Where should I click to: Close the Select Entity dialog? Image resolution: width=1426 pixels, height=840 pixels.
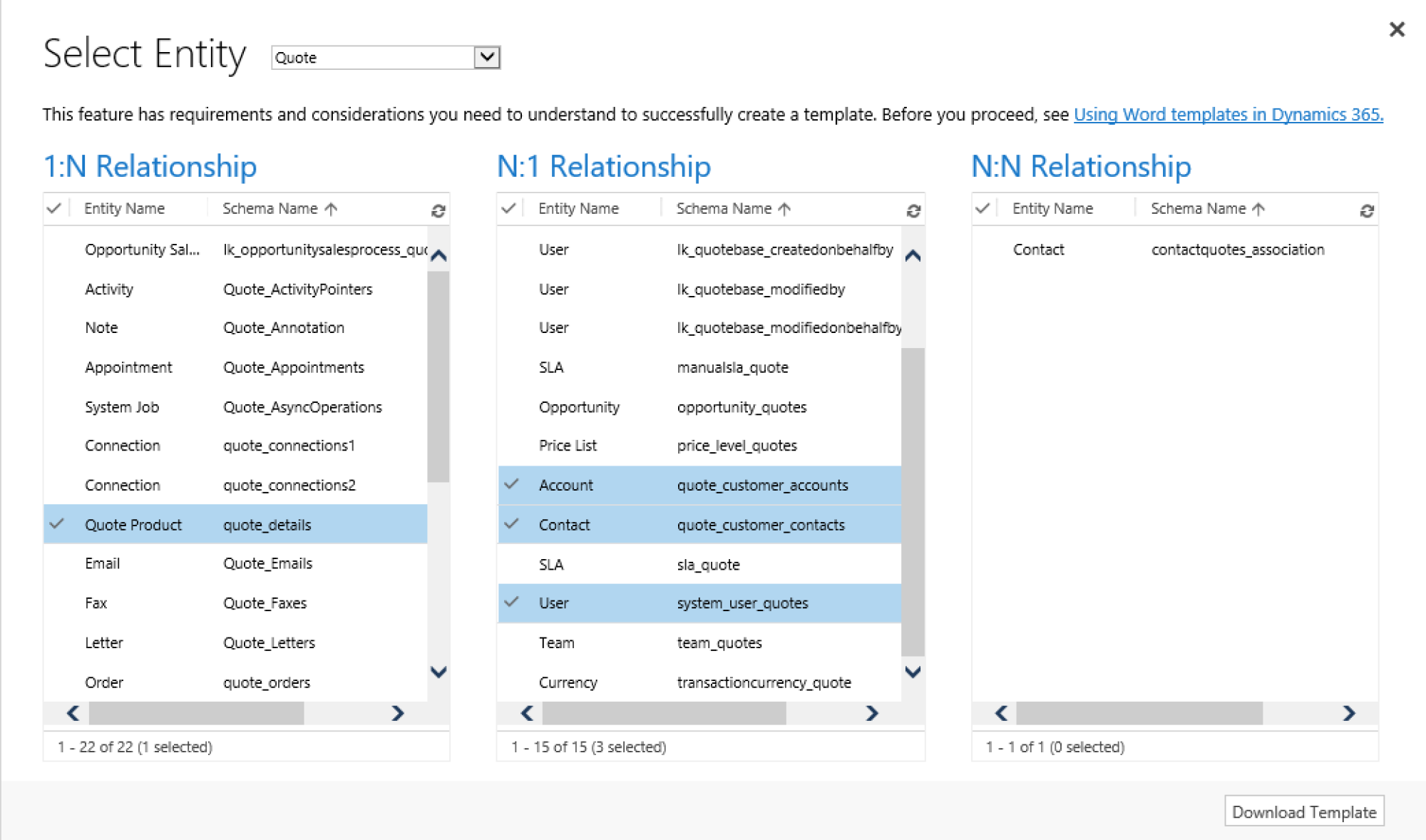click(x=1397, y=29)
